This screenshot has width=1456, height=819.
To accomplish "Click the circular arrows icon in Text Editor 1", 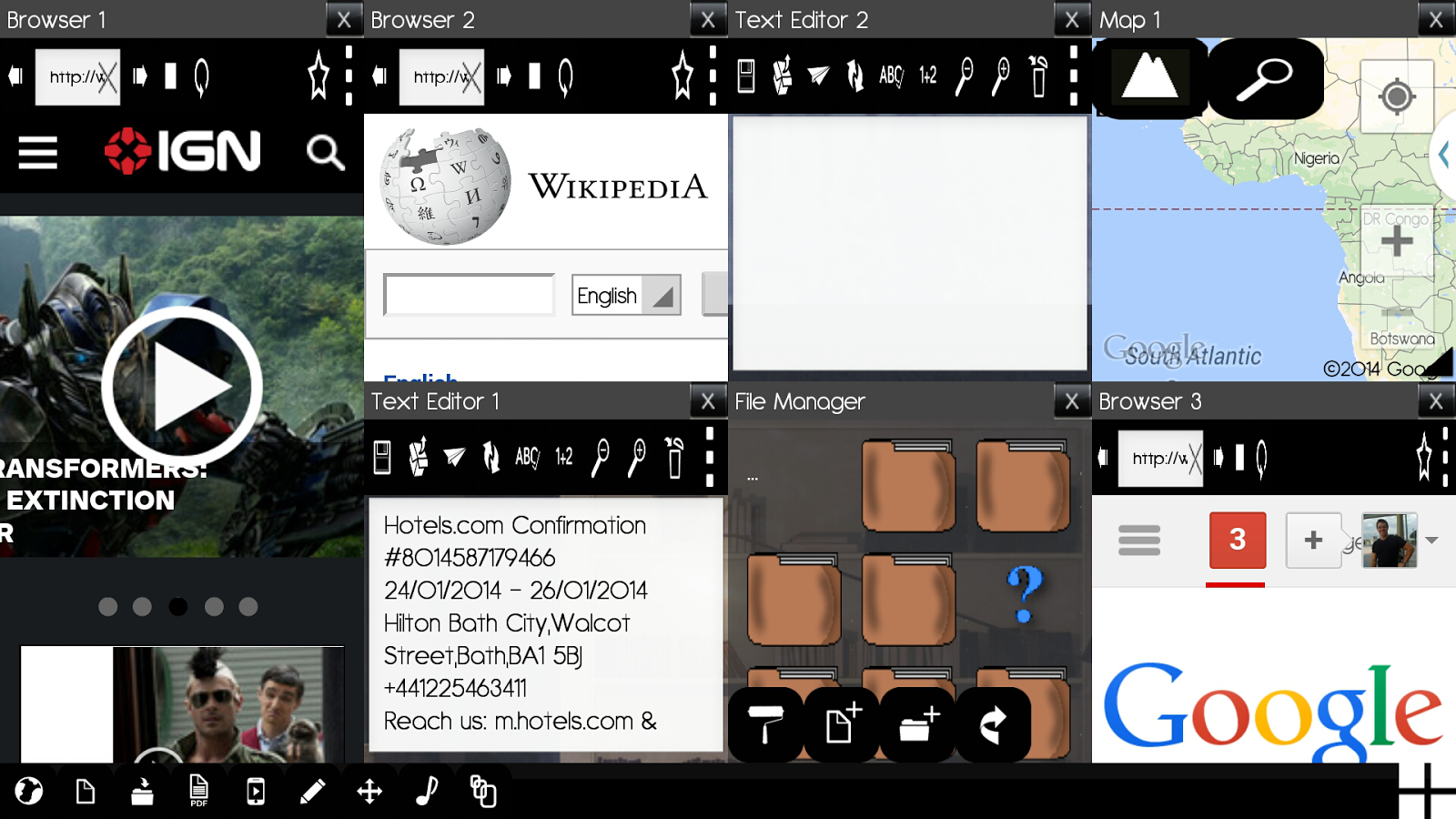I will pos(491,457).
